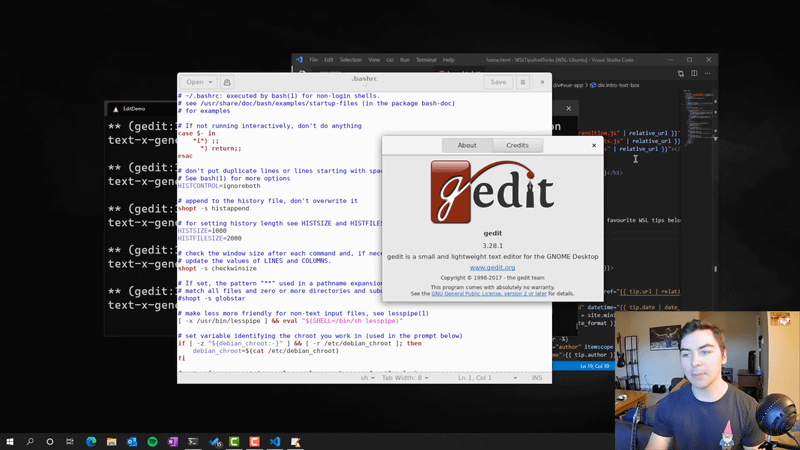Open the VS Code File menu
Viewport: 800px width, 450px height.
(313, 60)
